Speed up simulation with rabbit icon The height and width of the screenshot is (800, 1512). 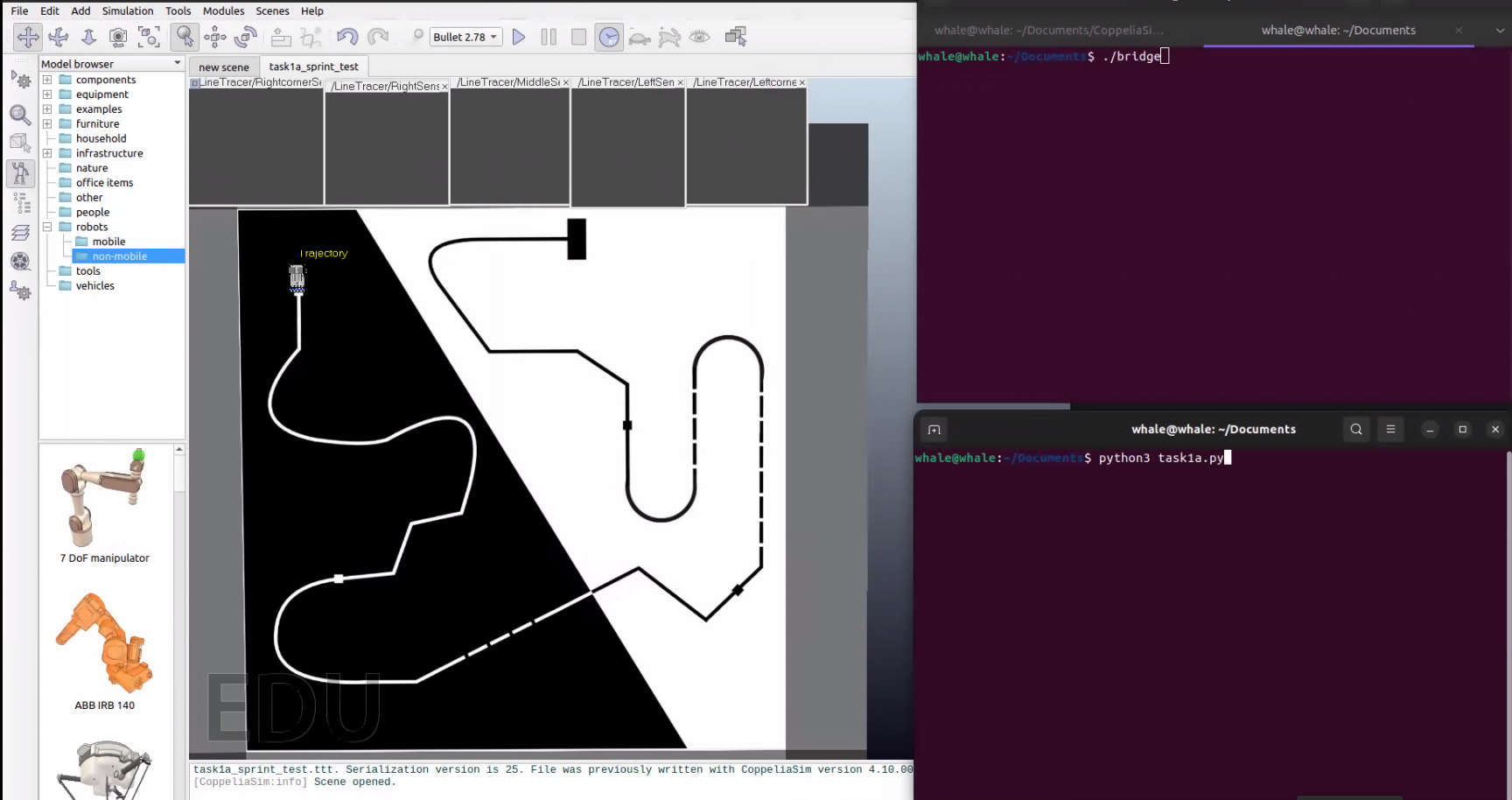[x=669, y=37]
